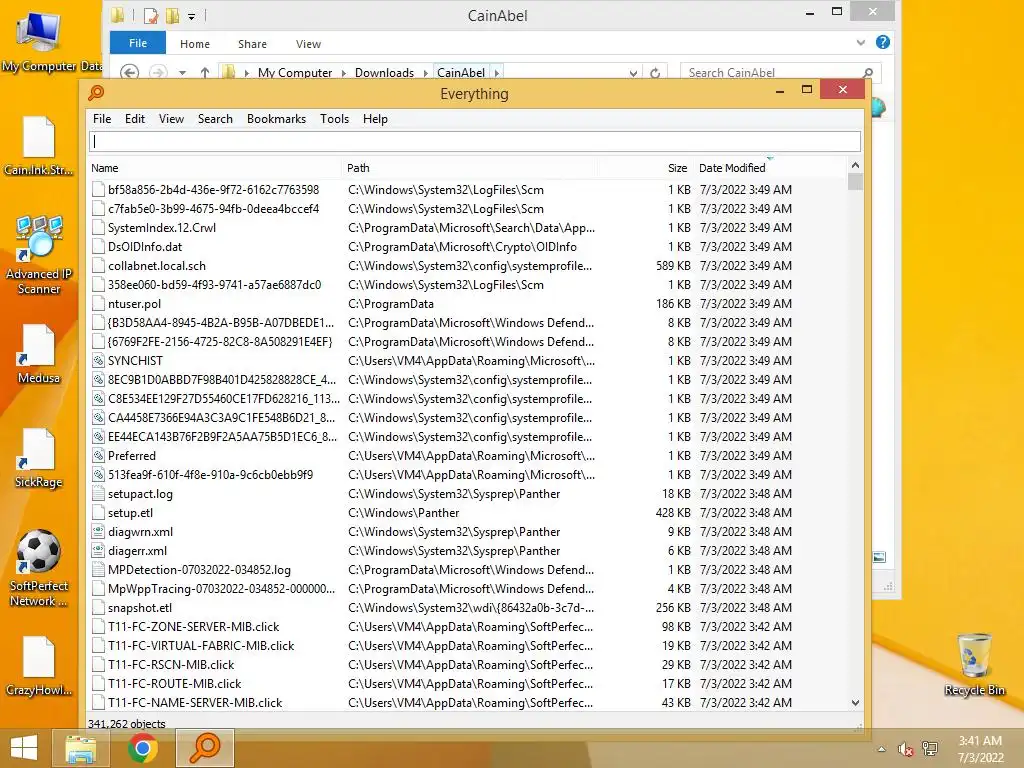
Task: Select the snapshot.etl file row
Action: 468,607
